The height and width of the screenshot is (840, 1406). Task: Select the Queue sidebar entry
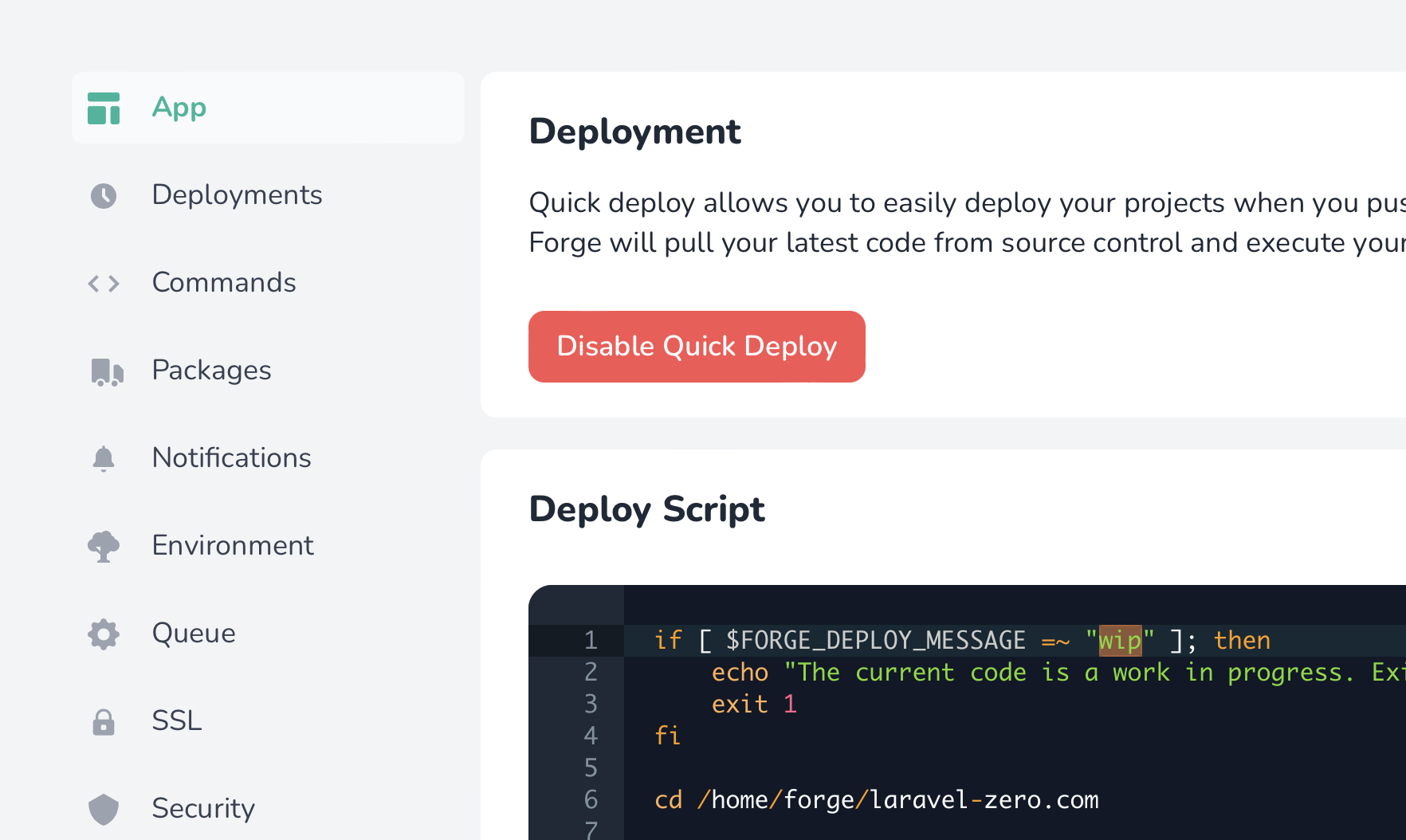coord(194,634)
